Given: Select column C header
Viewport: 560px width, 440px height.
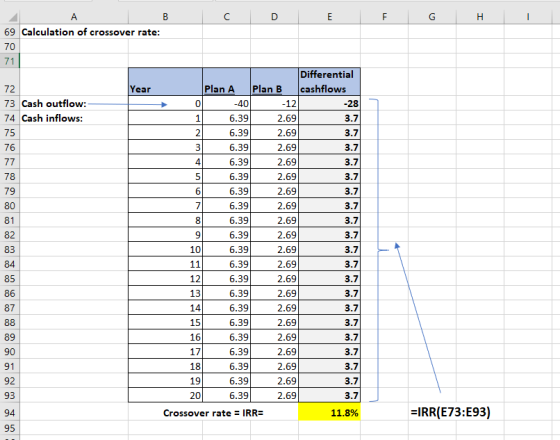Looking at the screenshot, I should coord(226,17).
